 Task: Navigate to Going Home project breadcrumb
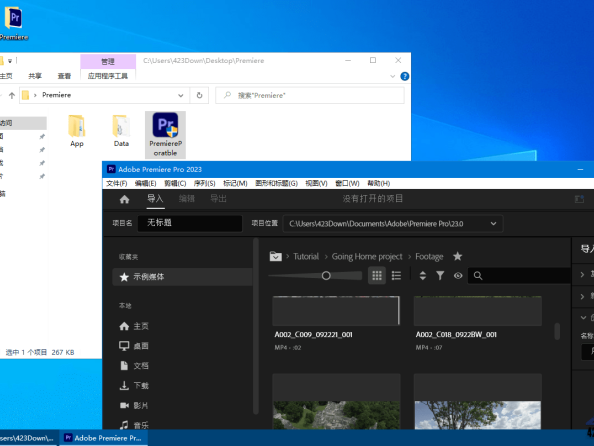[x=367, y=257]
